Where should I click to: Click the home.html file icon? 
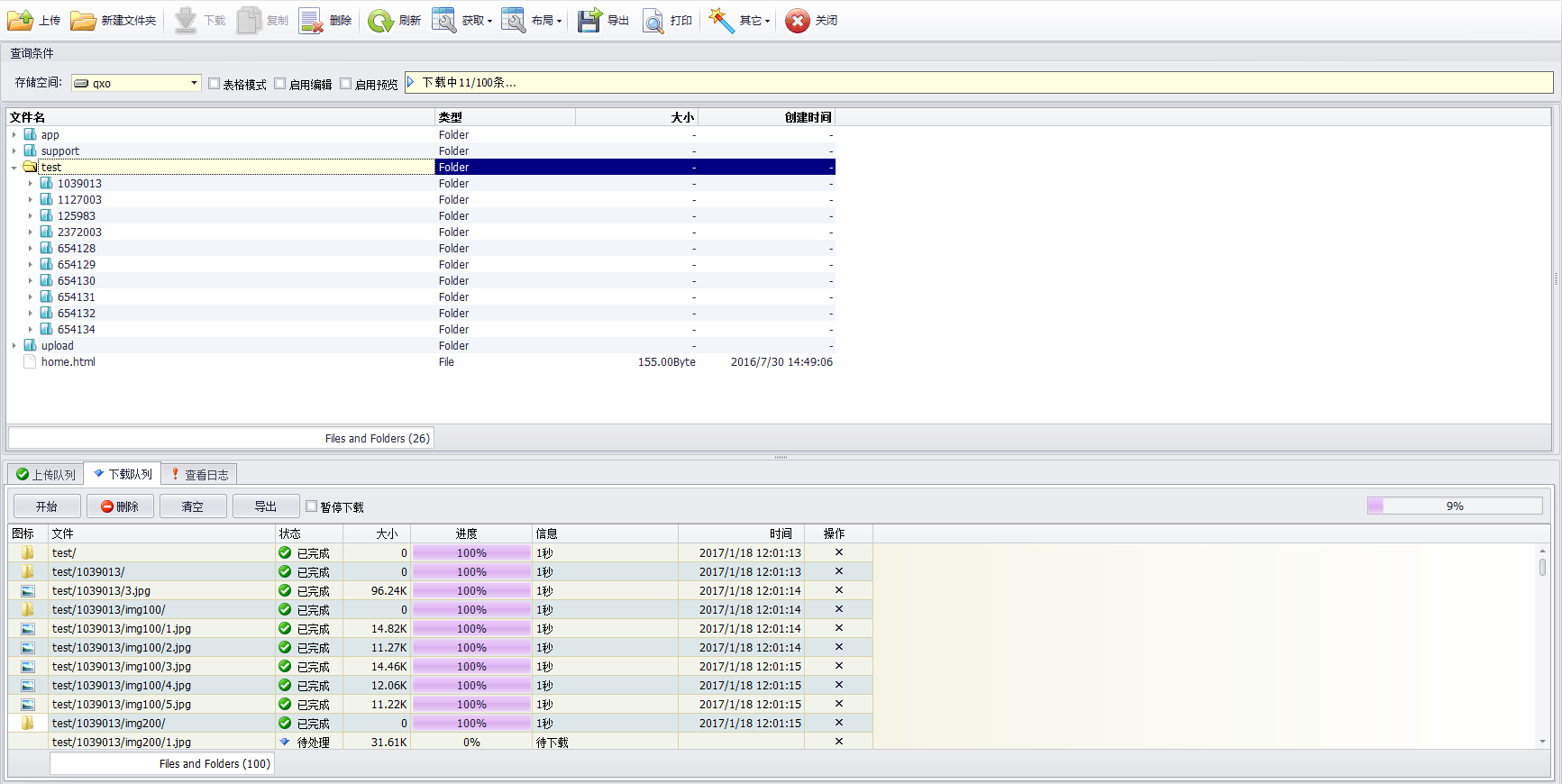30,361
